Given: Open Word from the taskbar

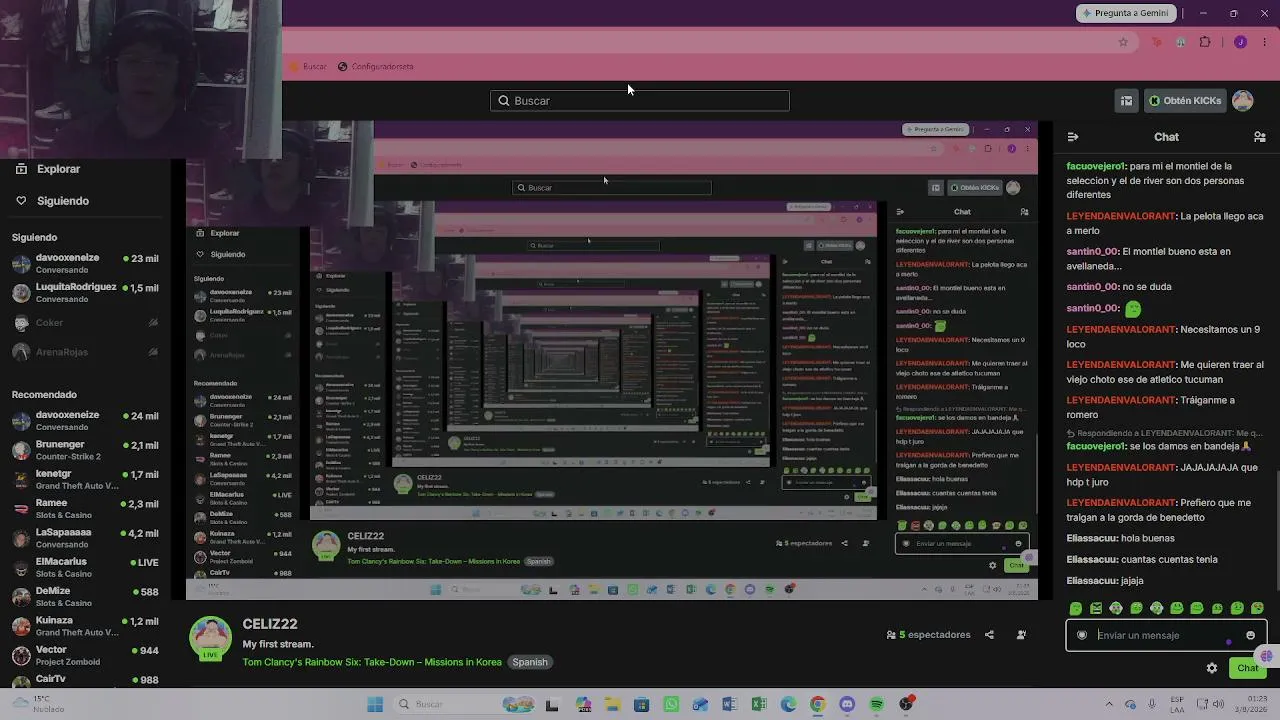Looking at the screenshot, I should (730, 704).
